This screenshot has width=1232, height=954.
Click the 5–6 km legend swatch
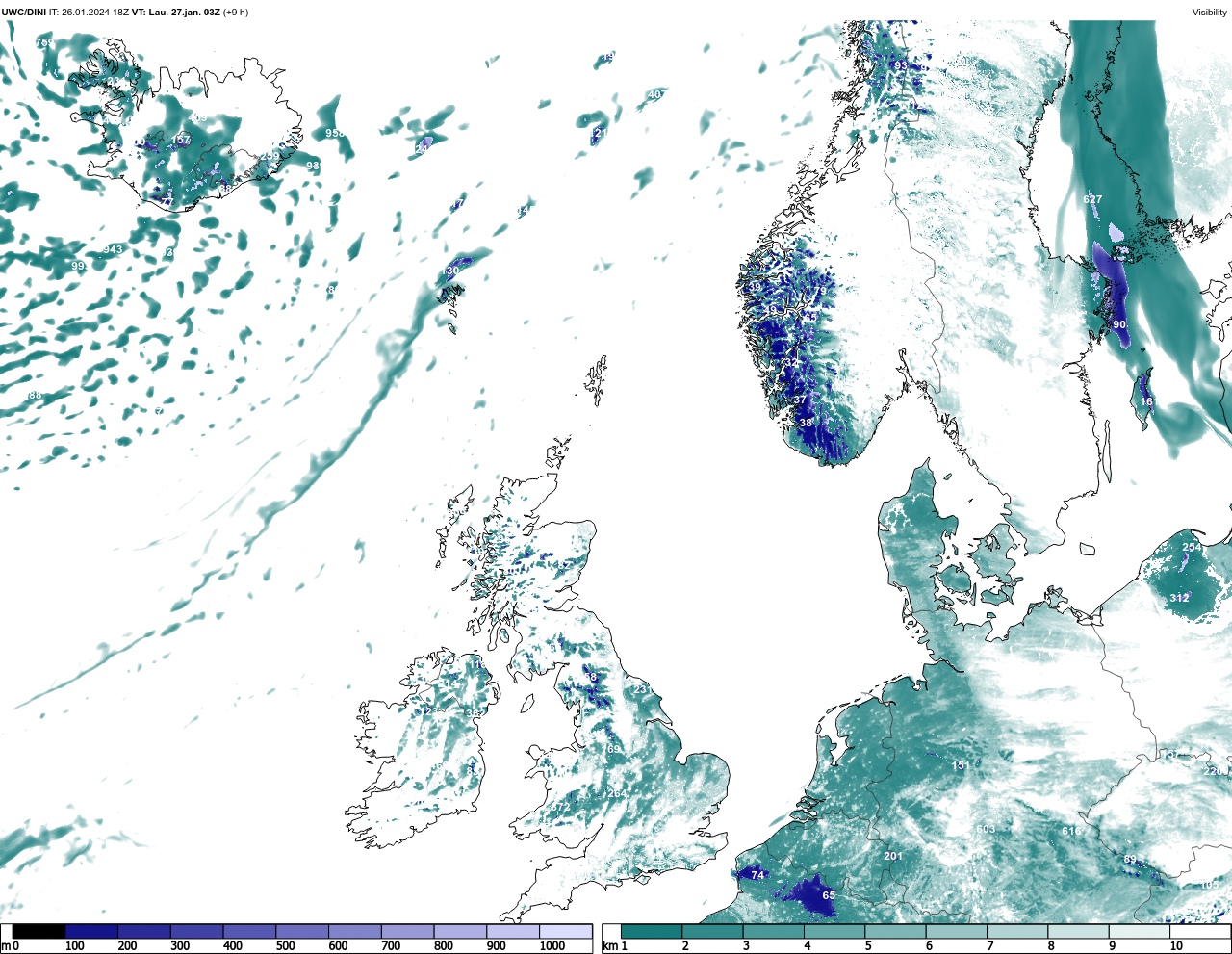(x=895, y=932)
